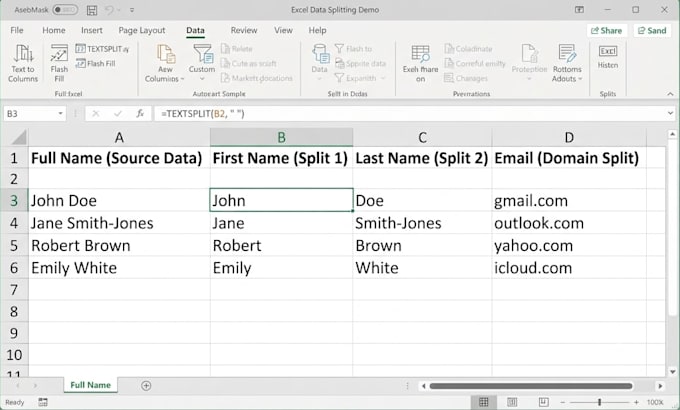Image resolution: width=680 pixels, height=410 pixels.
Task: Expand the formula bar chevron
Action: pos(670,114)
